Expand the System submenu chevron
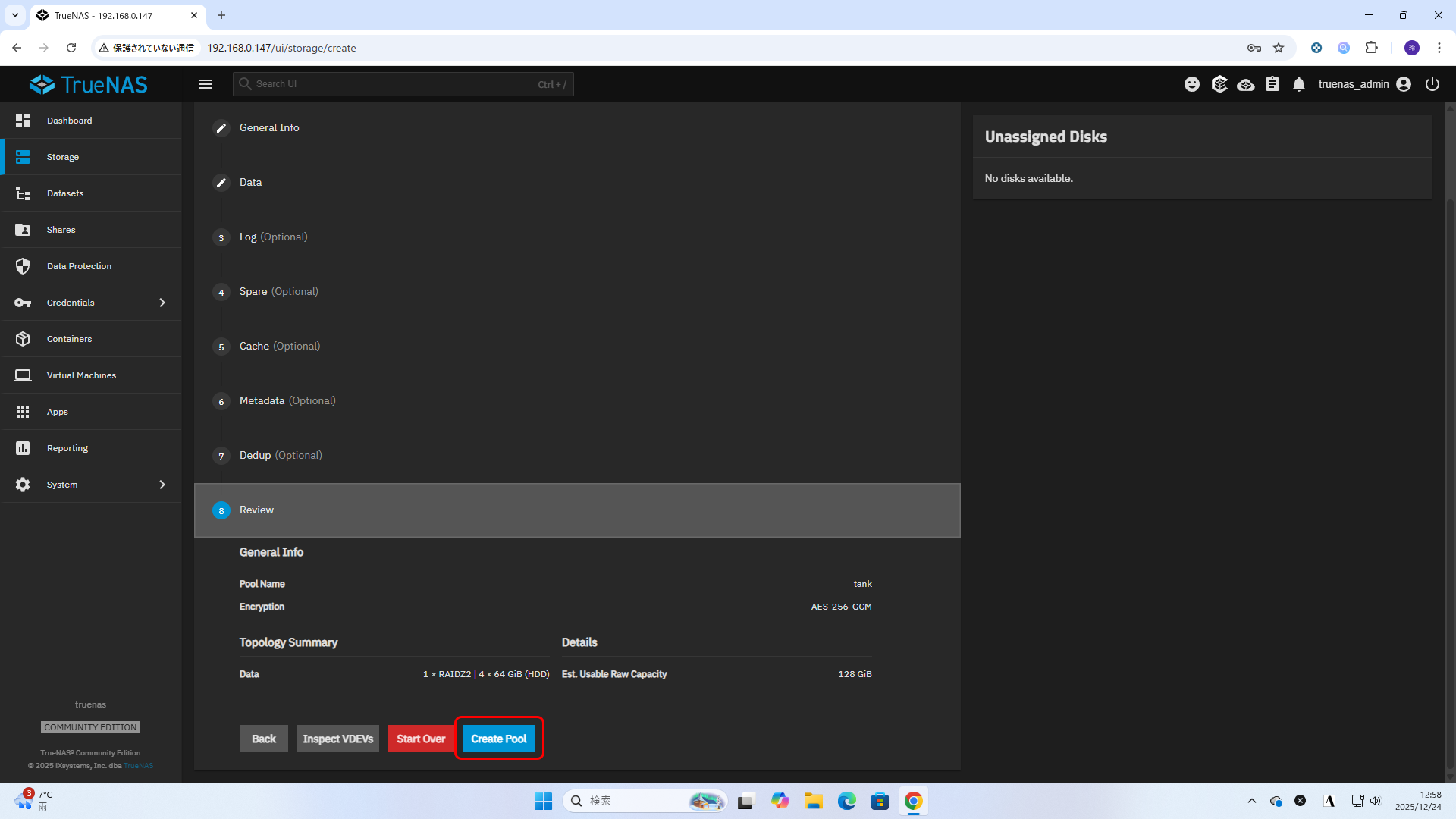Screen dimensions: 1456x819 pos(162,485)
